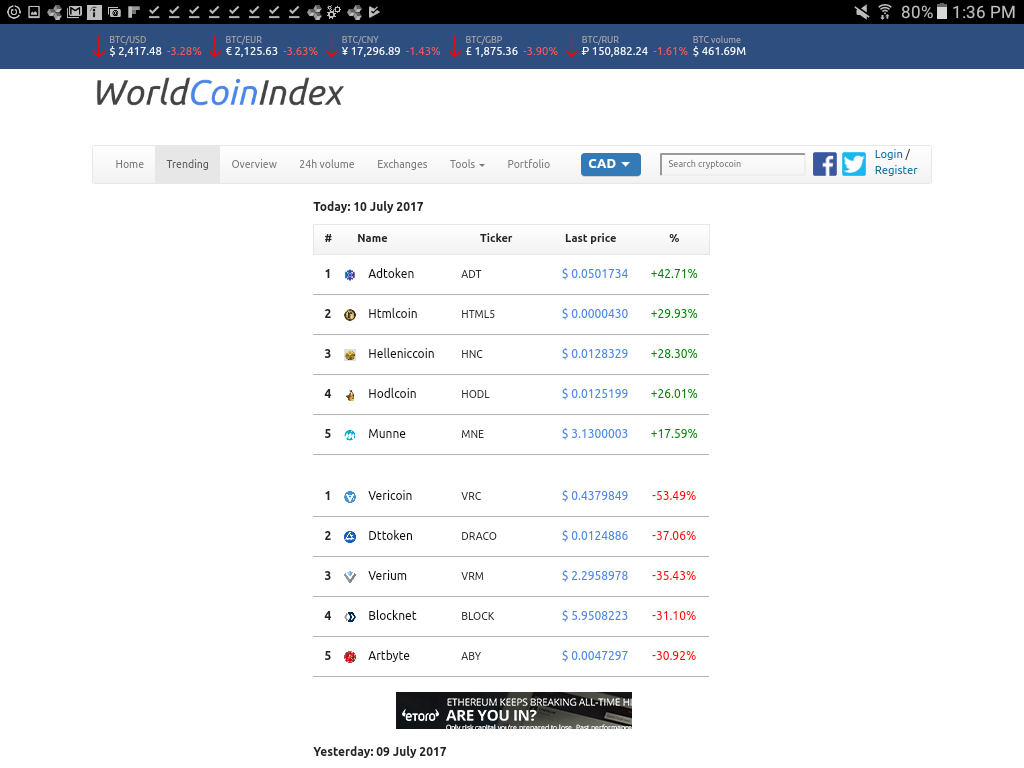The width and height of the screenshot is (1024, 768).
Task: Click the -30.92% change value
Action: tap(674, 656)
